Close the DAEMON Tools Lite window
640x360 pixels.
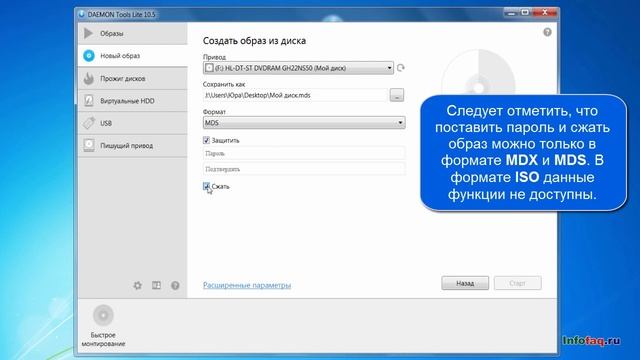click(544, 13)
